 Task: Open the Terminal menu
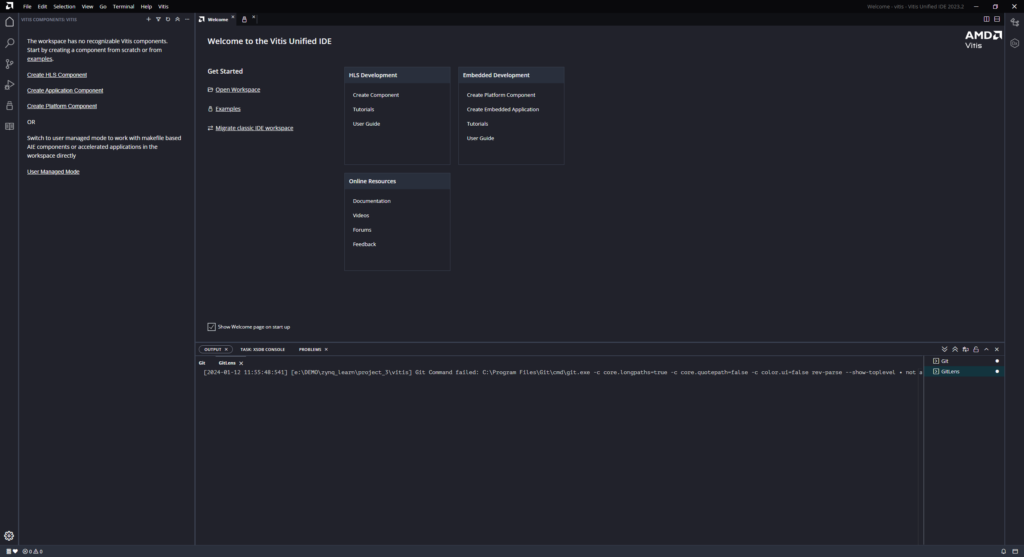click(x=123, y=7)
